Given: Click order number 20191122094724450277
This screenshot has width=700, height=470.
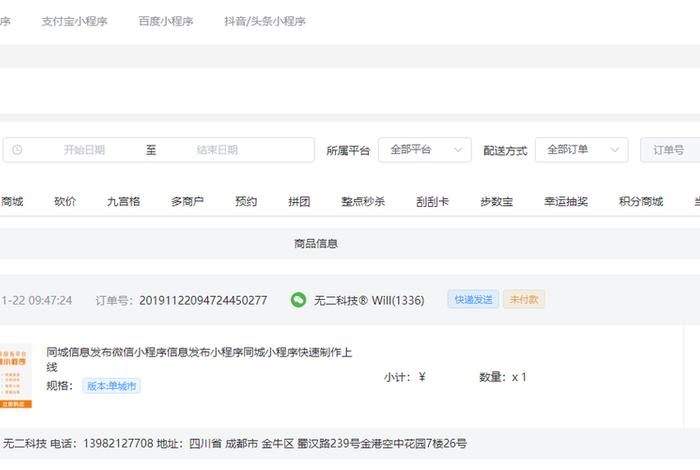Looking at the screenshot, I should point(203,300).
